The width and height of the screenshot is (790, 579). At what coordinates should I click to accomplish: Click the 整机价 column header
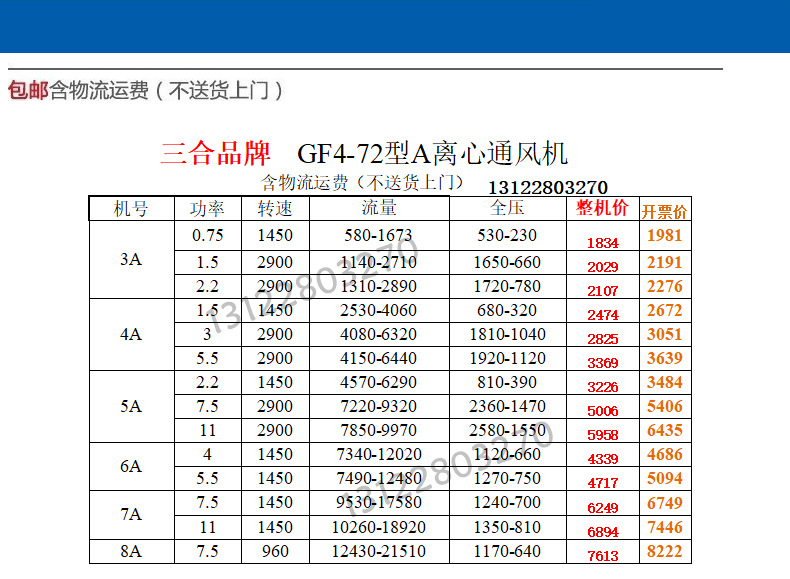[603, 208]
